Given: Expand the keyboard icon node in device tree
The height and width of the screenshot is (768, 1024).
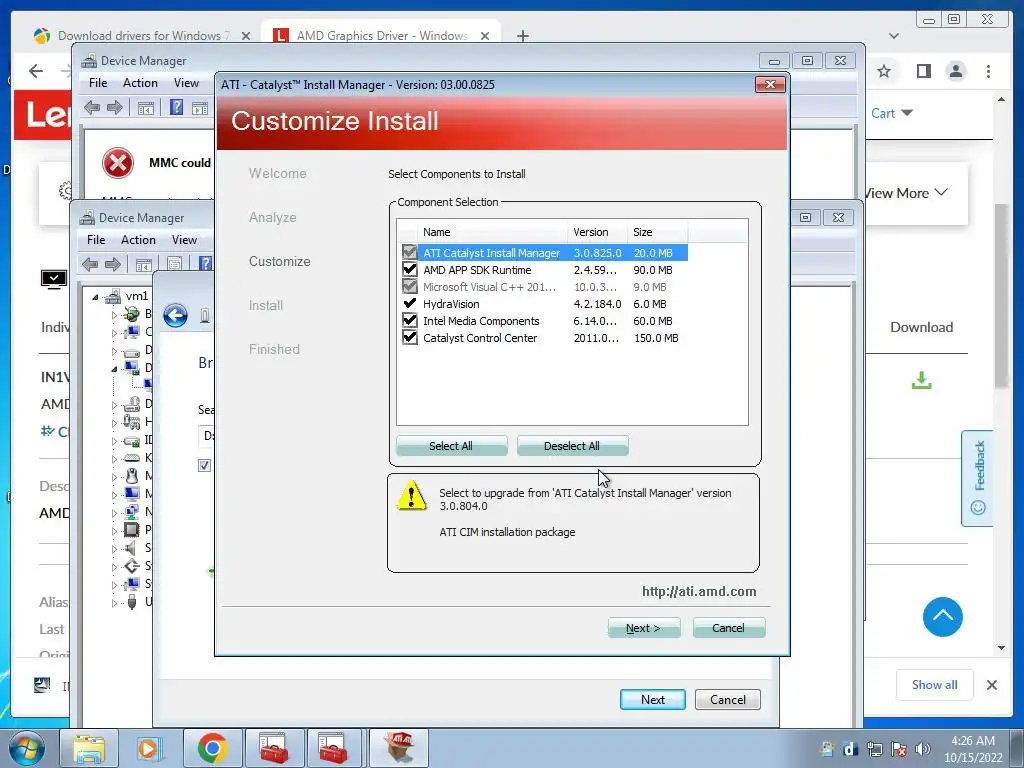Looking at the screenshot, I should point(114,458).
